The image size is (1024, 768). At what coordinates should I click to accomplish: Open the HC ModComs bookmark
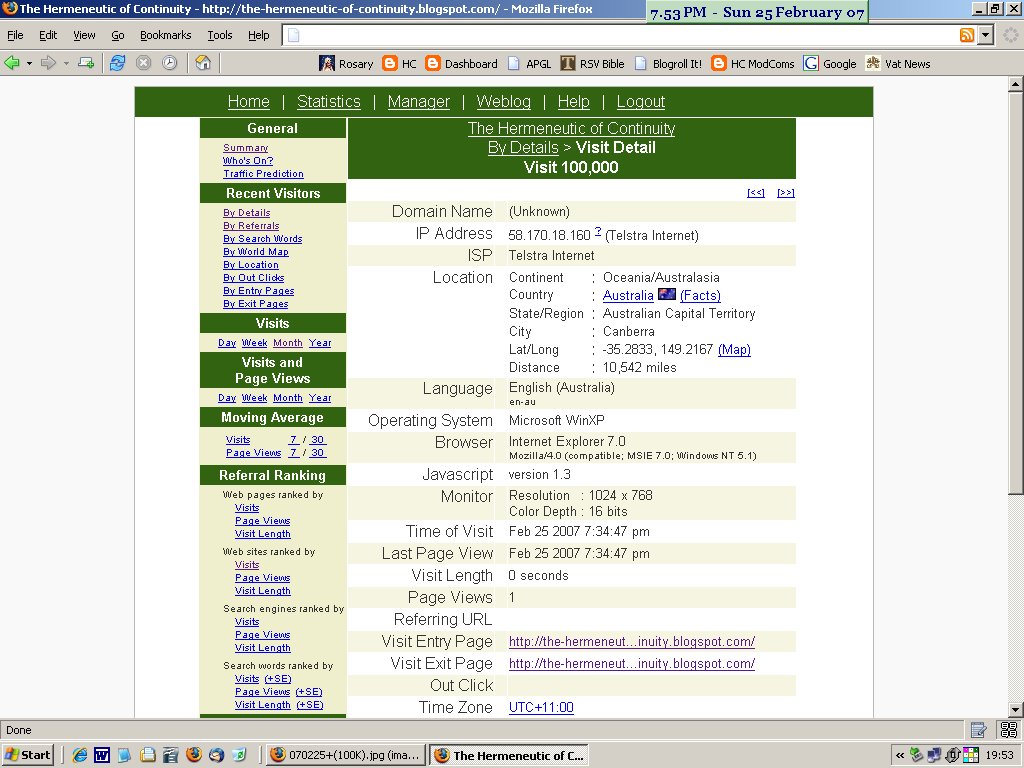point(753,63)
